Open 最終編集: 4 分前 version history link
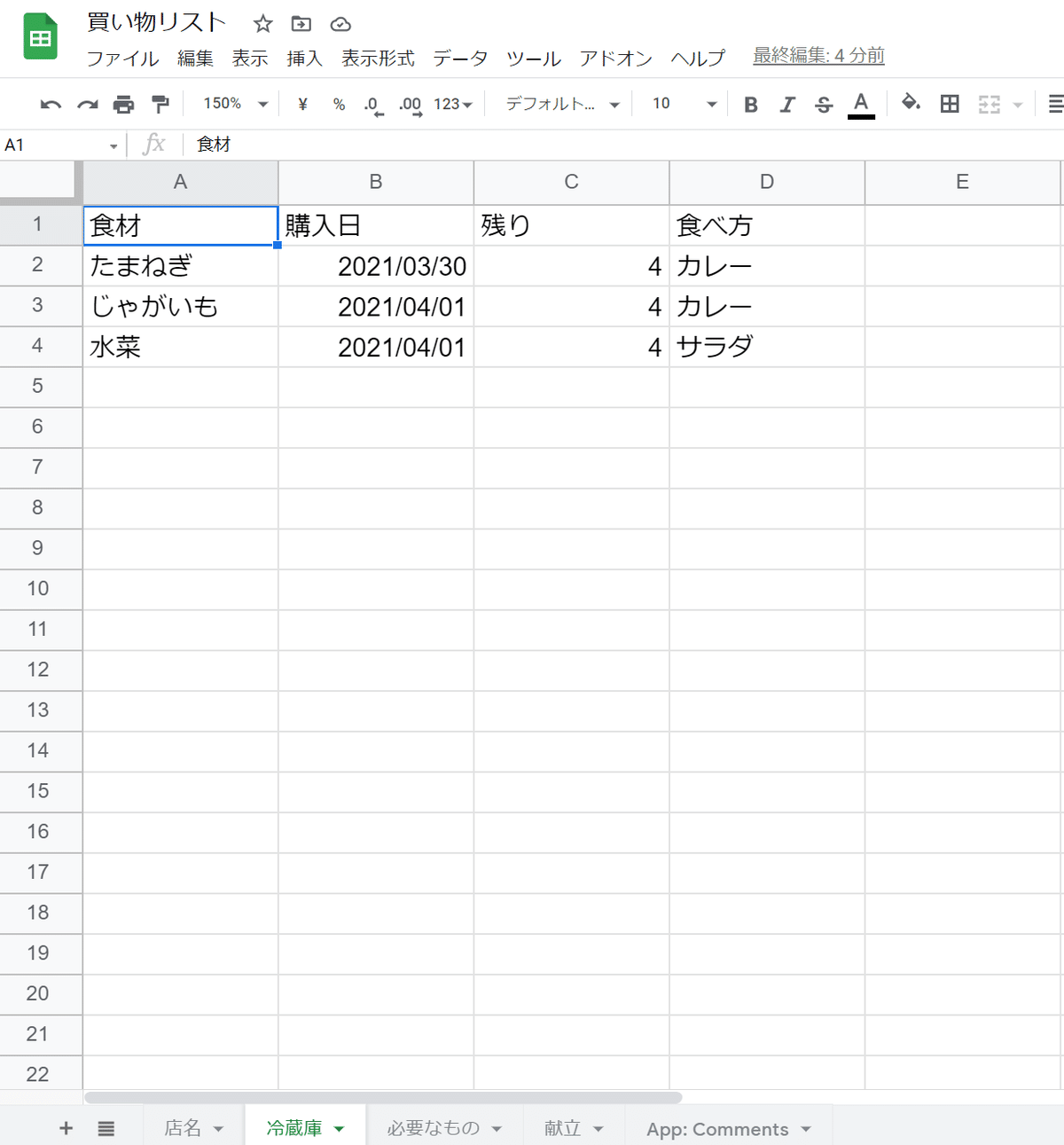 [x=818, y=55]
